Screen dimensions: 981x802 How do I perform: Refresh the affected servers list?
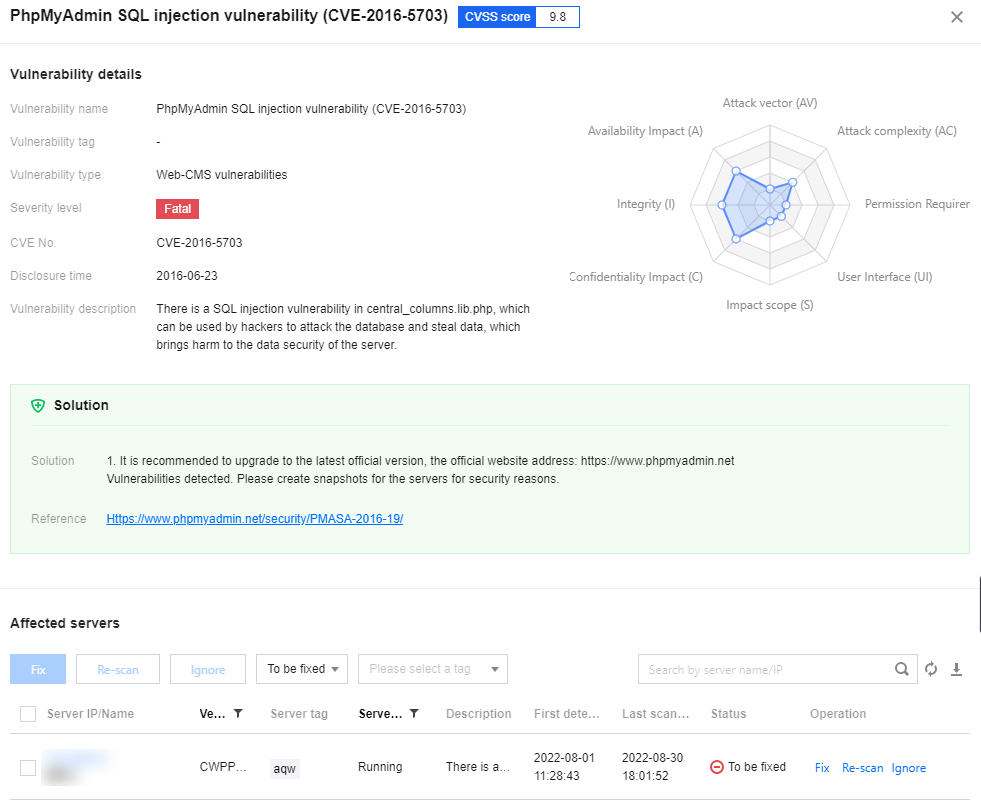point(931,669)
